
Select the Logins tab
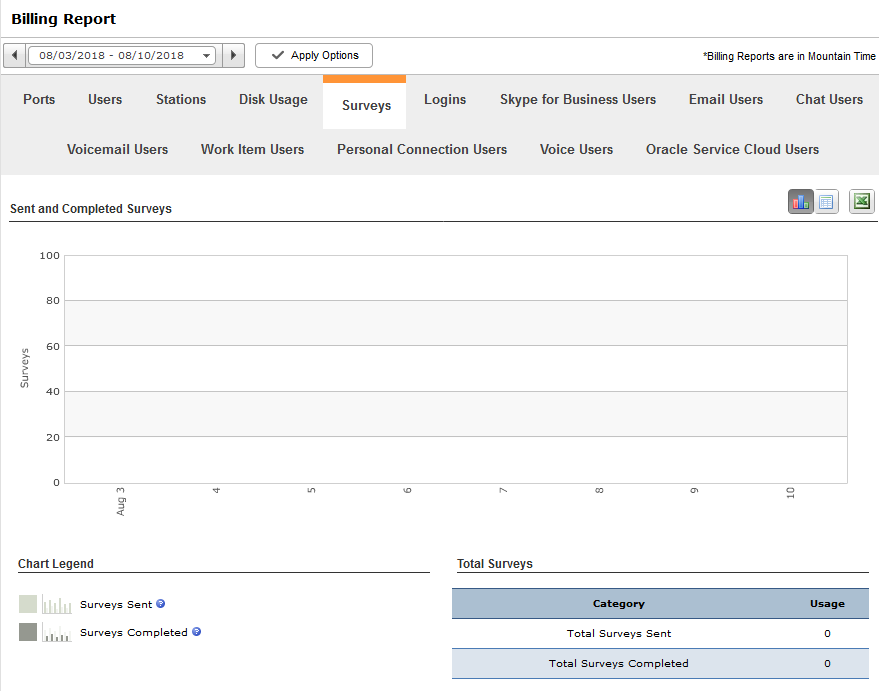click(x=445, y=99)
